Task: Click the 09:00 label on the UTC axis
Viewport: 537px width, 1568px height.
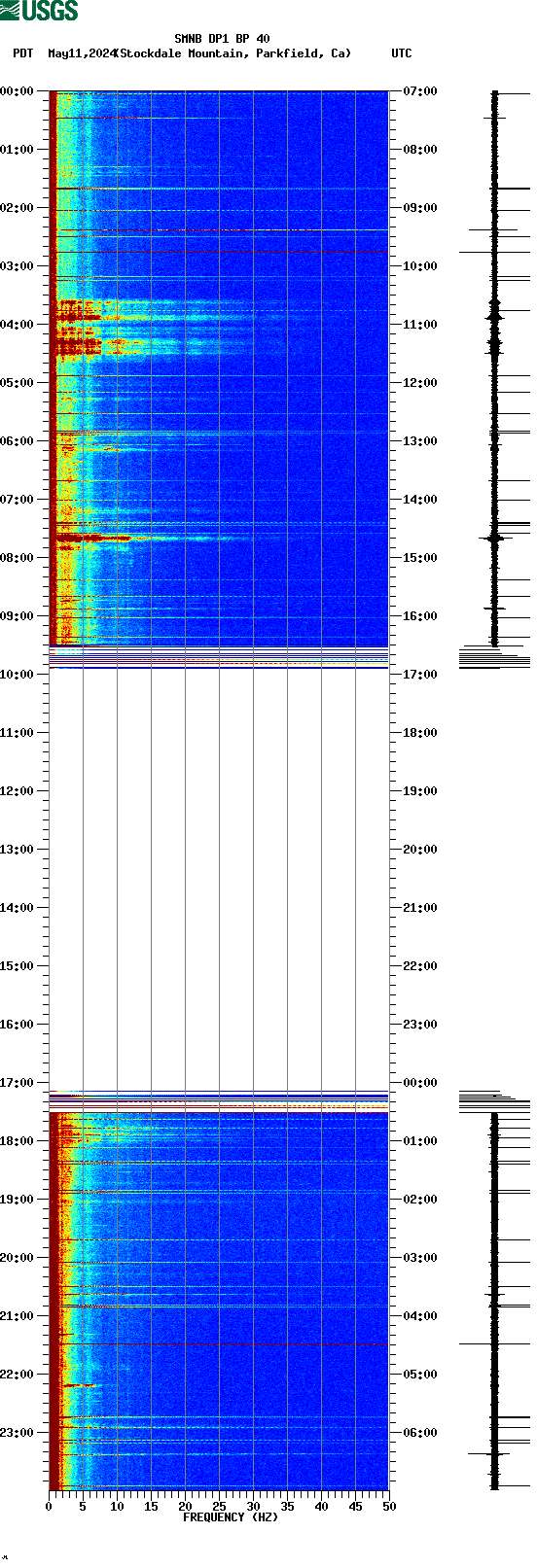Action: [420, 208]
